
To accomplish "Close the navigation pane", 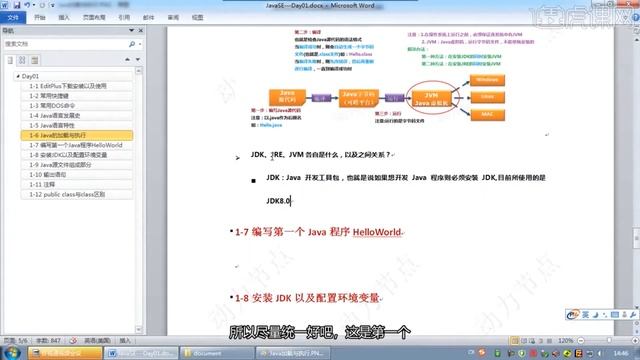I will 141,31.
